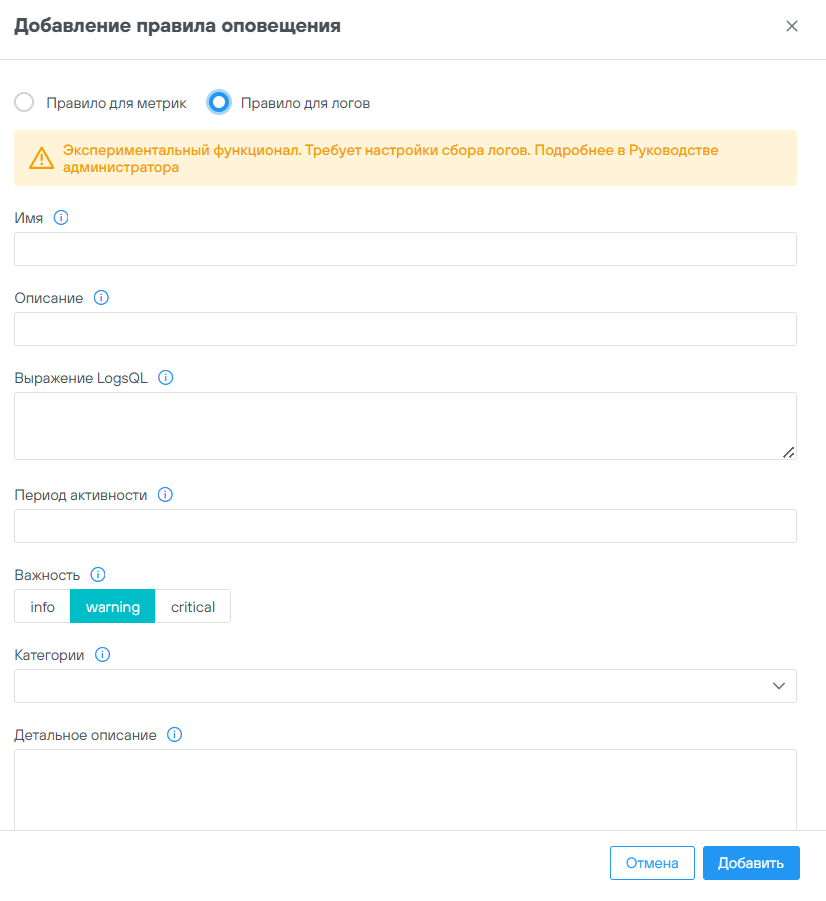826x901 pixels.
Task: Click info icon next to Выражение LogsQL
Action: coord(166,378)
